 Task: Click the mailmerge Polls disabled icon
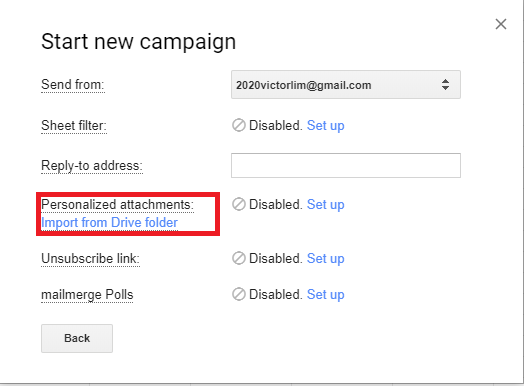click(239, 294)
